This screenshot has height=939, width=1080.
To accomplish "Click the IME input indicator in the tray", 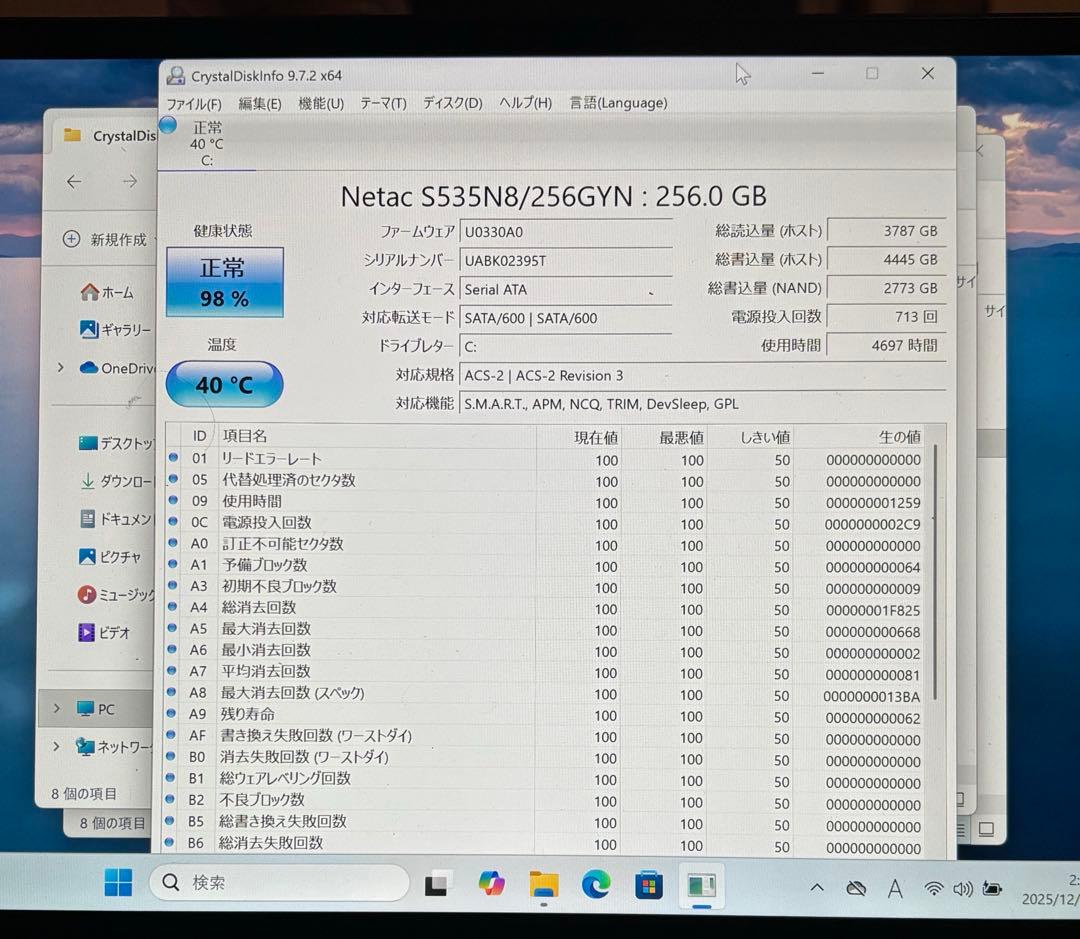I will 895,887.
